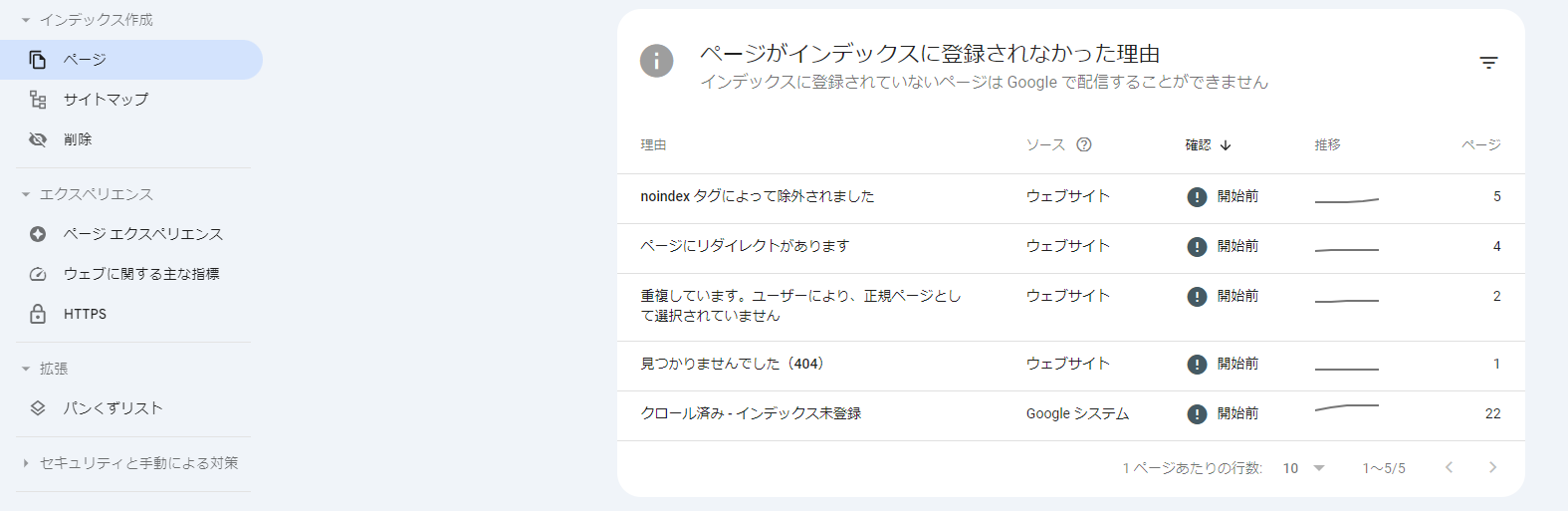
Task: Click the info icon beside report title
Action: click(656, 61)
